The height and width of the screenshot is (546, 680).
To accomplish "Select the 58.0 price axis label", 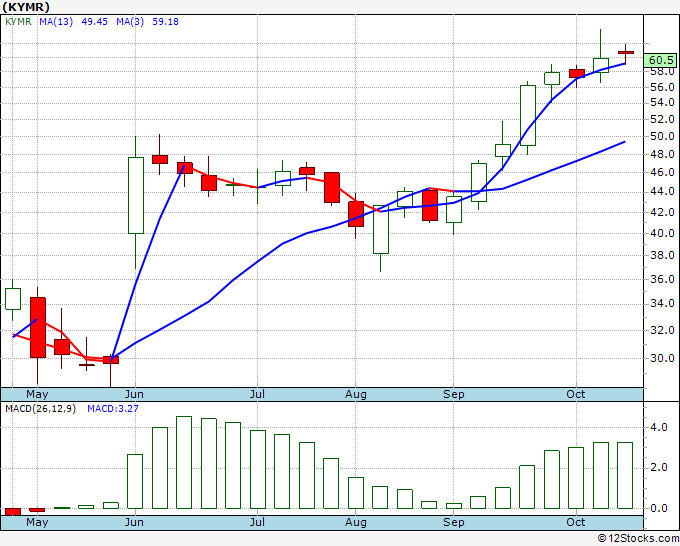I will pos(662,72).
